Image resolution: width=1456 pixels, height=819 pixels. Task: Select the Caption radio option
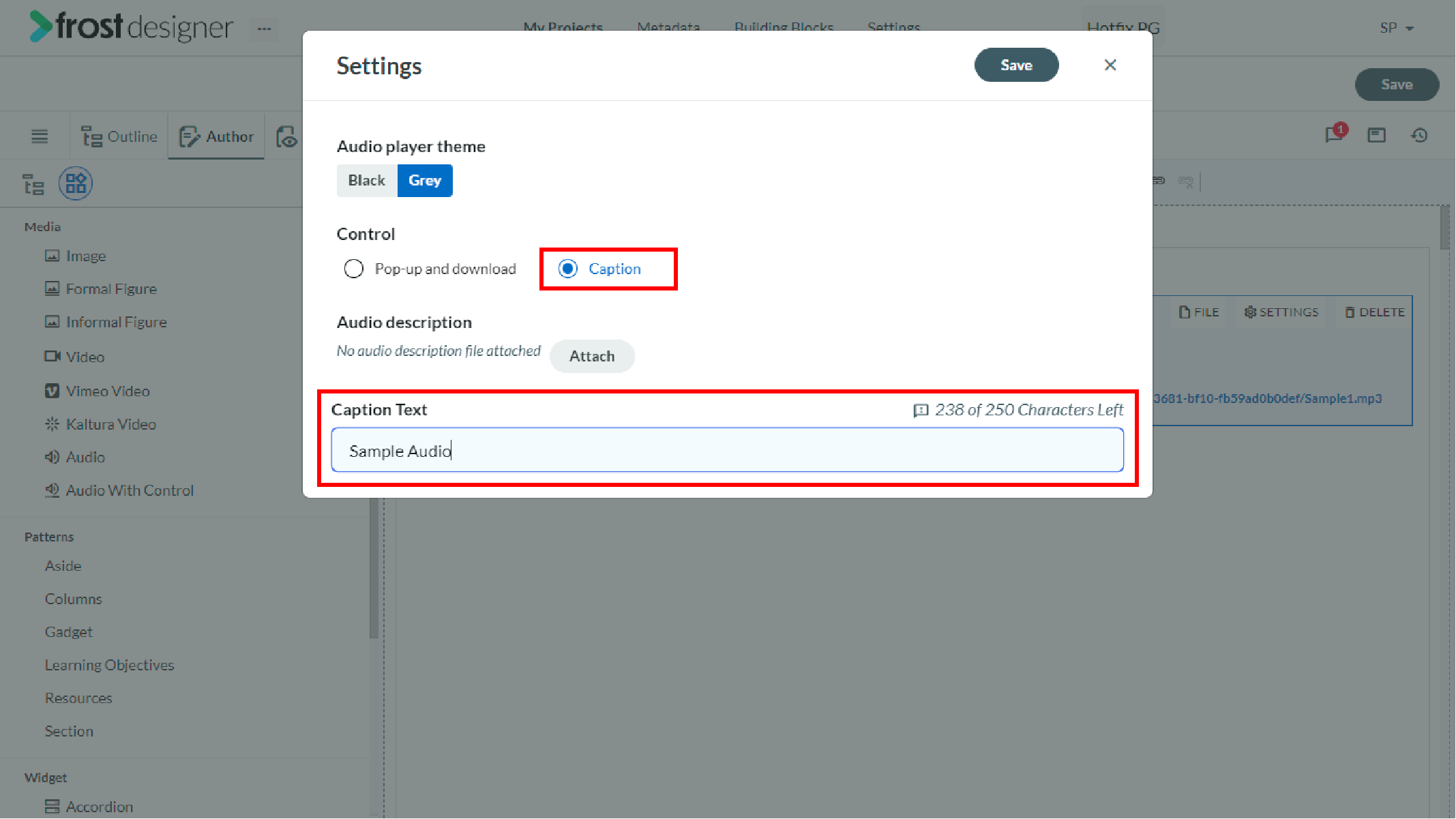(x=599, y=269)
